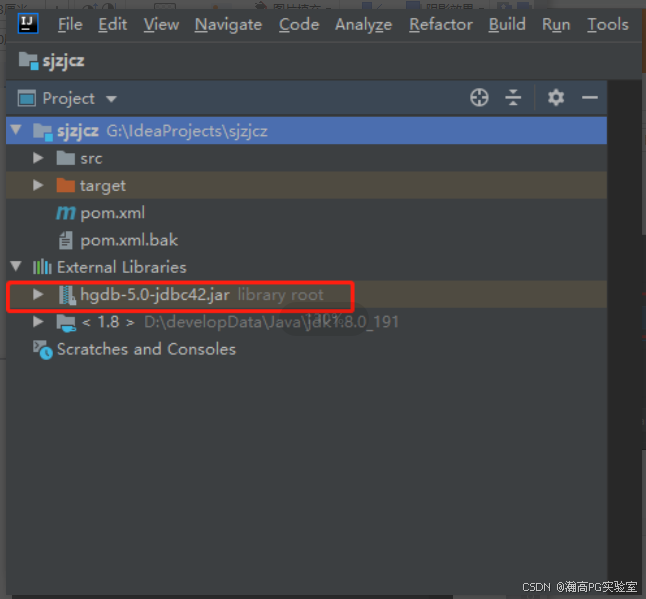Select External Libraries row
646x599 pixels.
[306, 267]
